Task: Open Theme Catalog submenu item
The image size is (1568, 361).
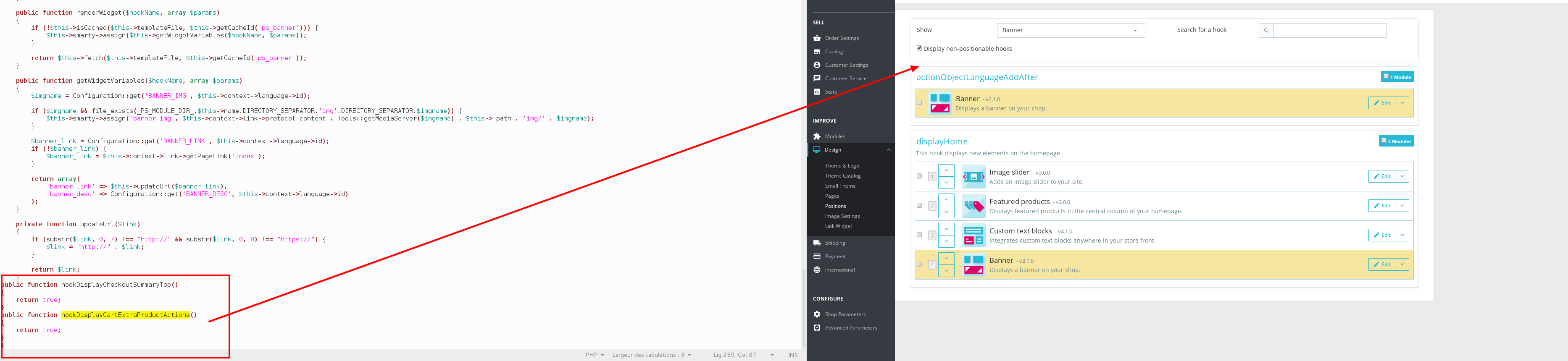Action: tap(842, 175)
